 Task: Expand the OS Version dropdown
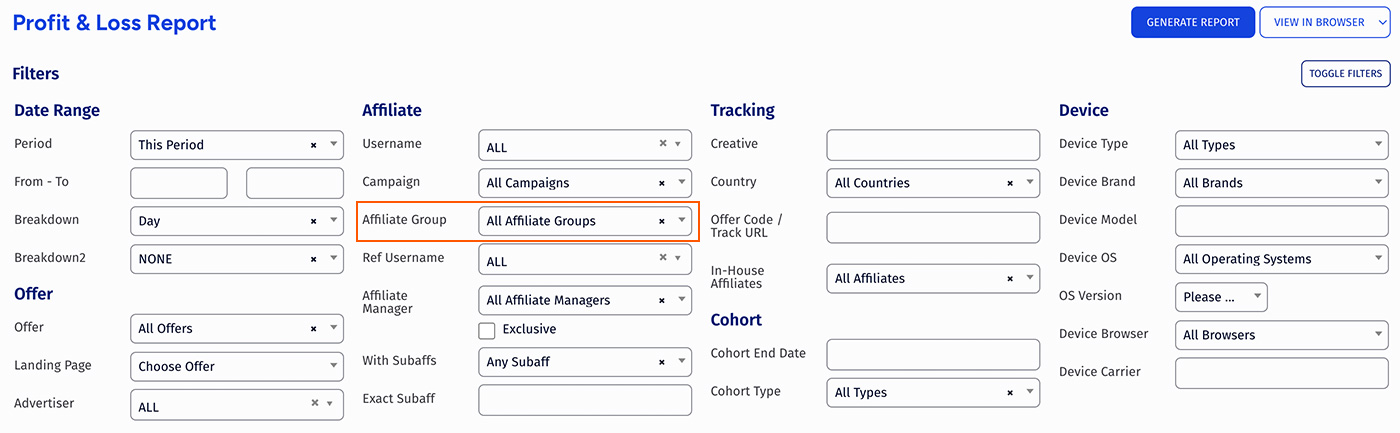(1221, 297)
